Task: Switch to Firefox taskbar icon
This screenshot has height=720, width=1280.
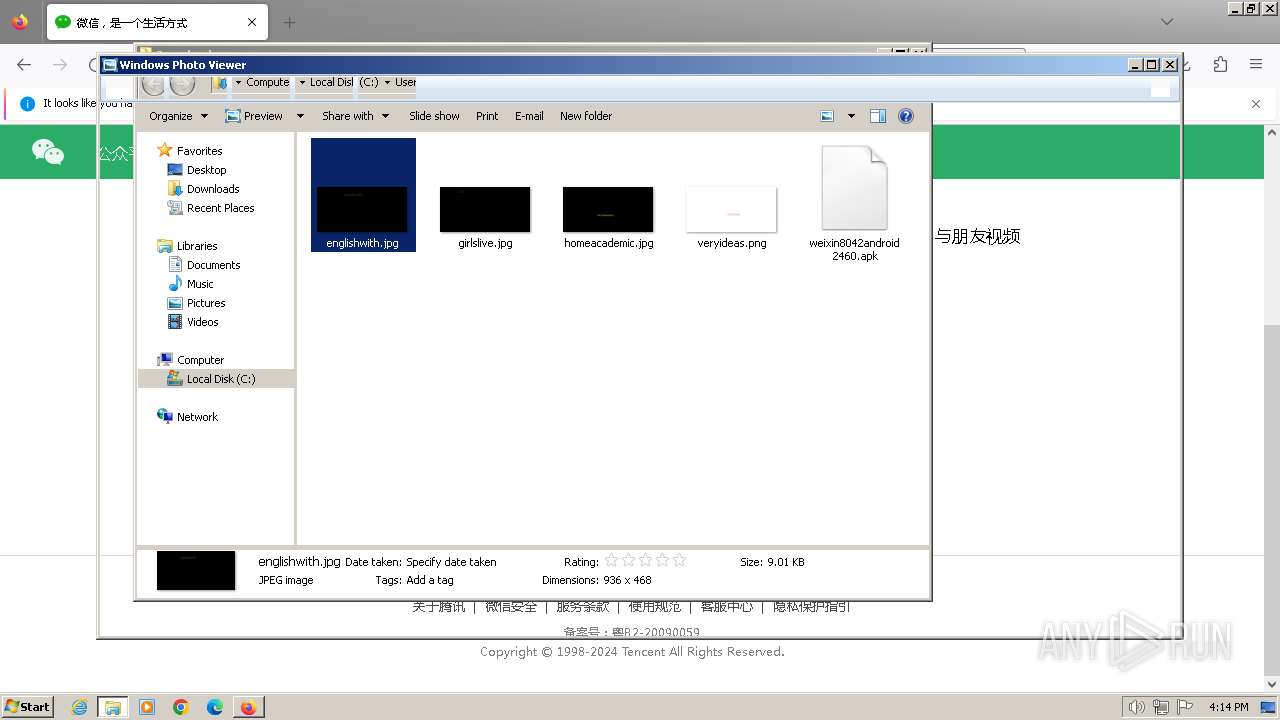Action: 247,707
